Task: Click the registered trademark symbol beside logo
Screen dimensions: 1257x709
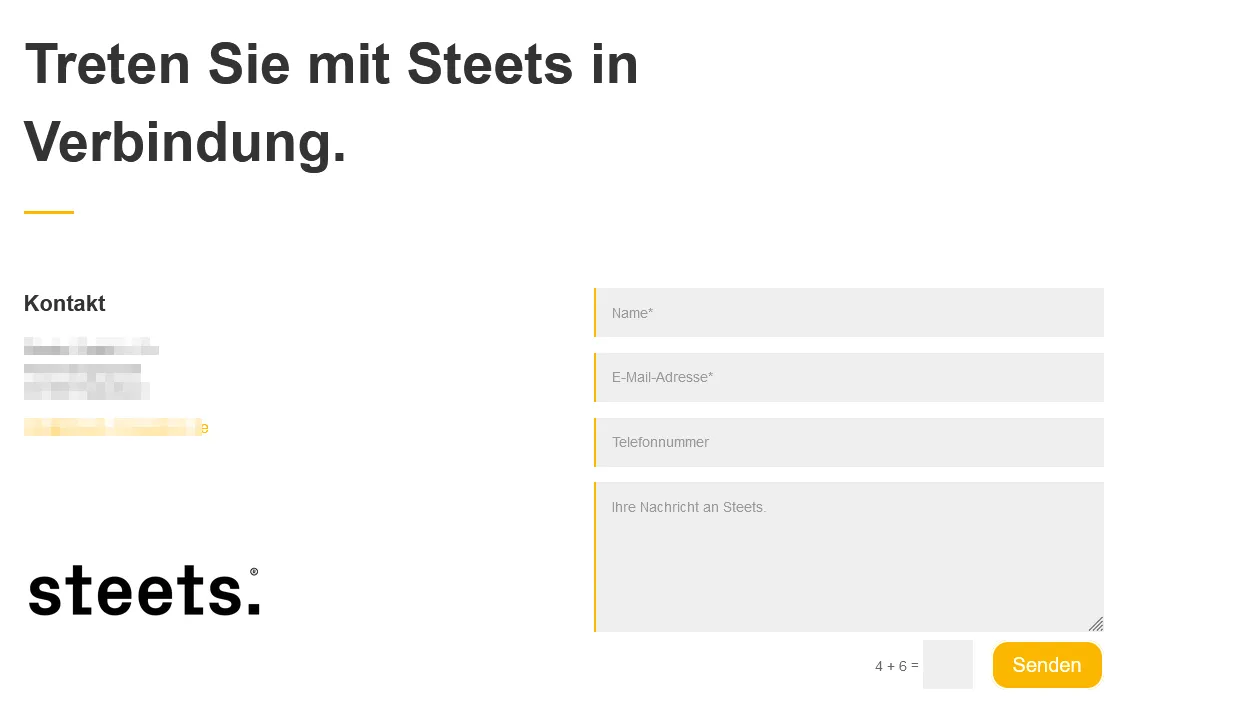Action: click(254, 572)
